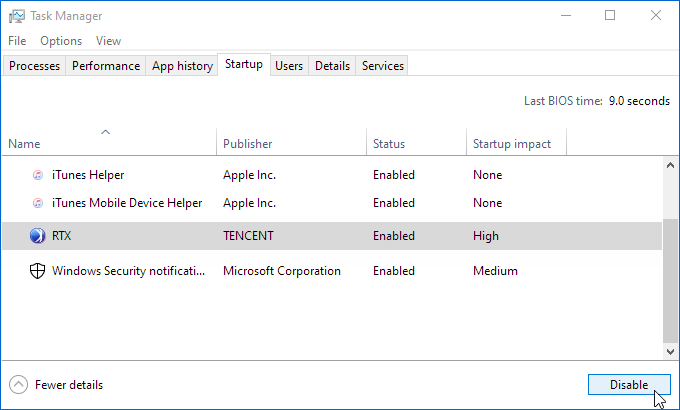
Task: Click the blue RTX application icon
Action: (x=37, y=236)
